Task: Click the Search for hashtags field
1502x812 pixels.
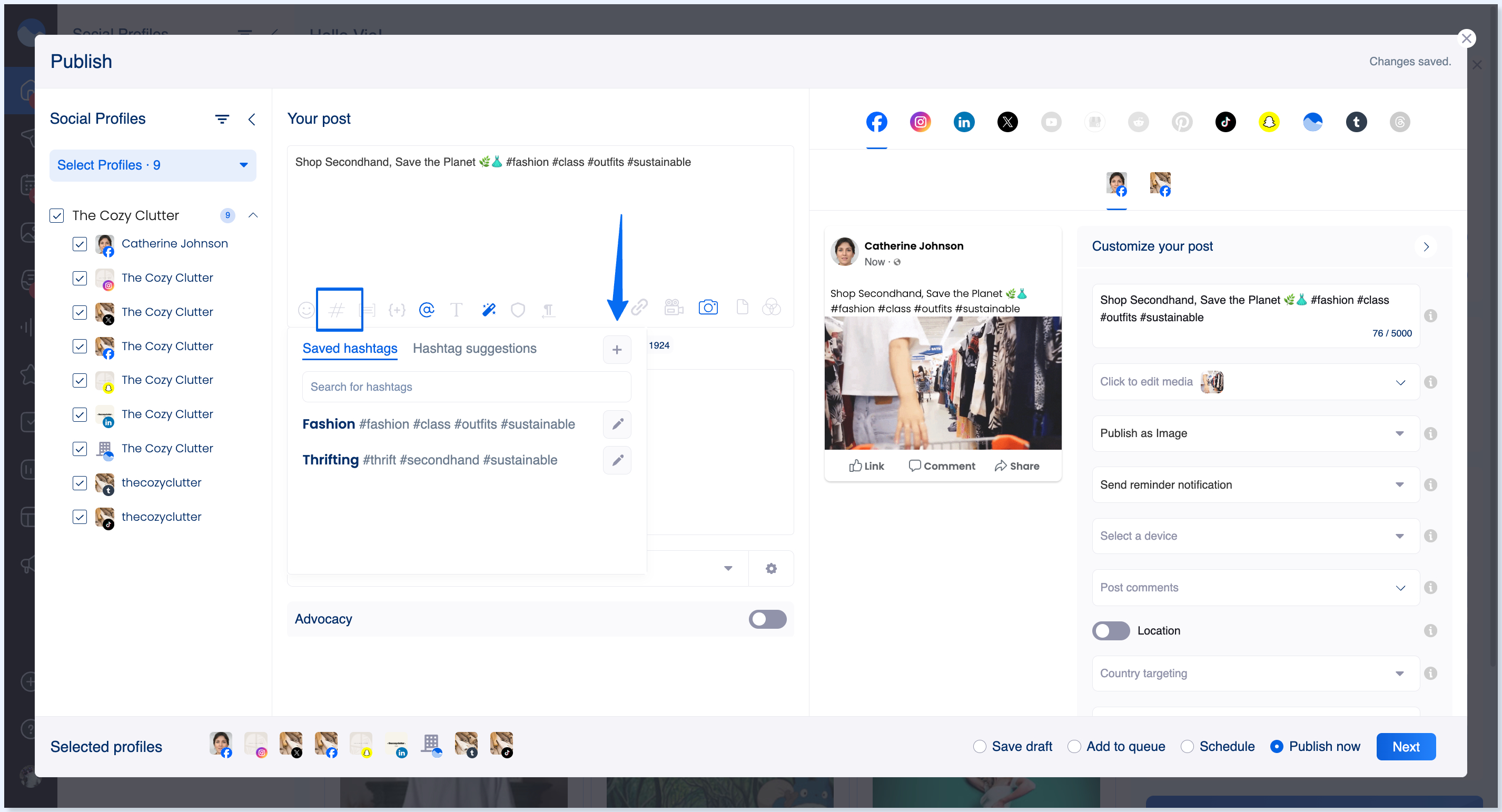Action: [467, 387]
